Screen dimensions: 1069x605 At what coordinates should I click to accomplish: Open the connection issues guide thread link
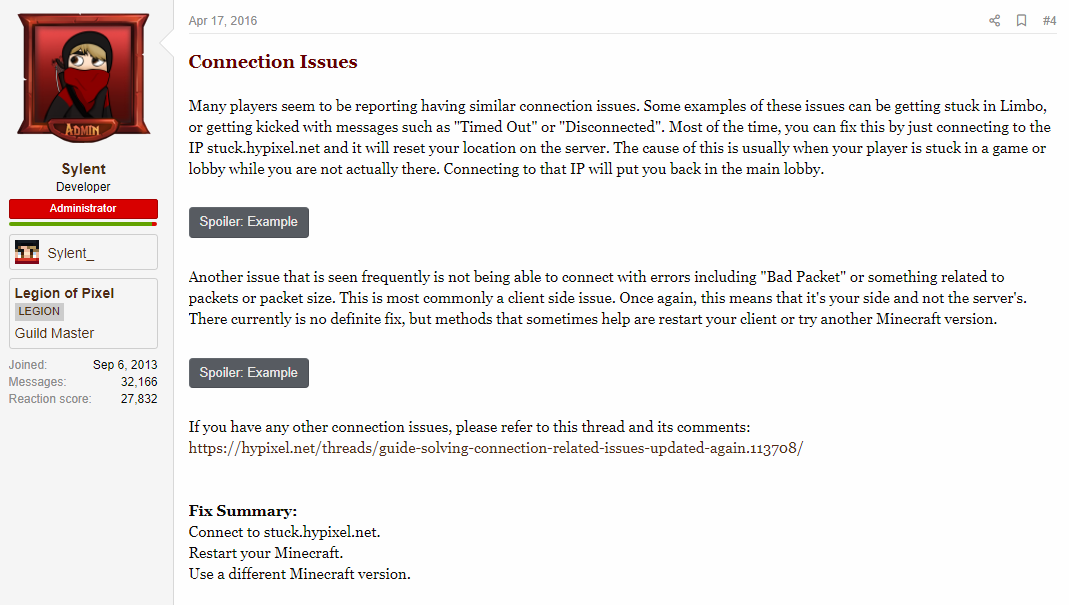496,448
